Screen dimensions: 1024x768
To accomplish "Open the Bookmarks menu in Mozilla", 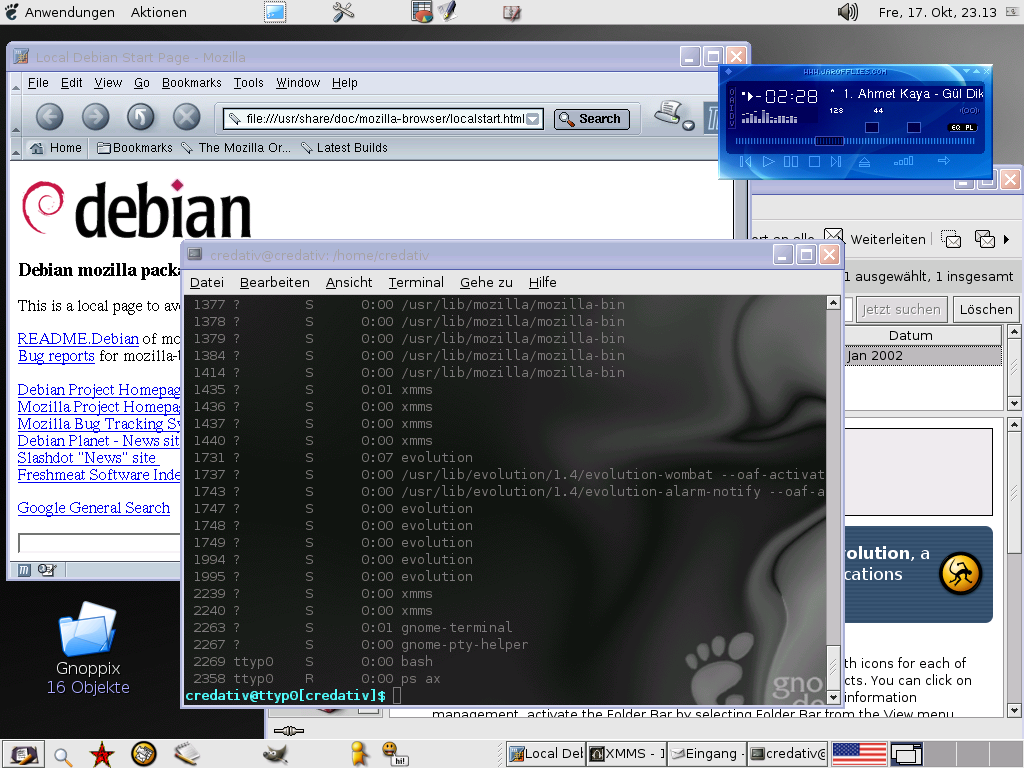I will [x=191, y=83].
